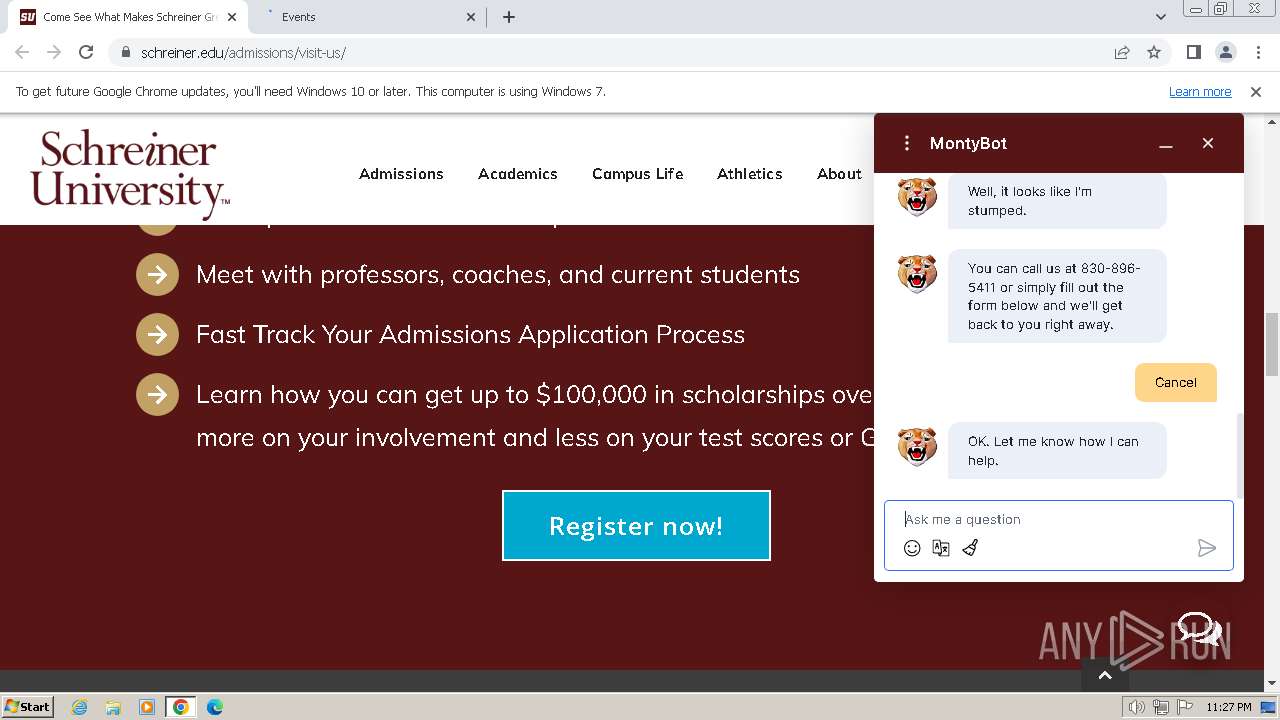Open Windows Media Player taskbar icon
The image size is (1280, 720).
(x=147, y=707)
